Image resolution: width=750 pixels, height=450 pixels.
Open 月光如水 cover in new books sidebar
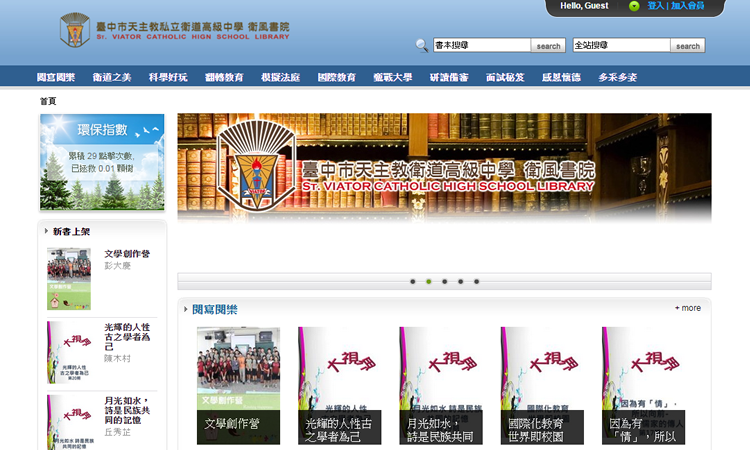[69, 422]
